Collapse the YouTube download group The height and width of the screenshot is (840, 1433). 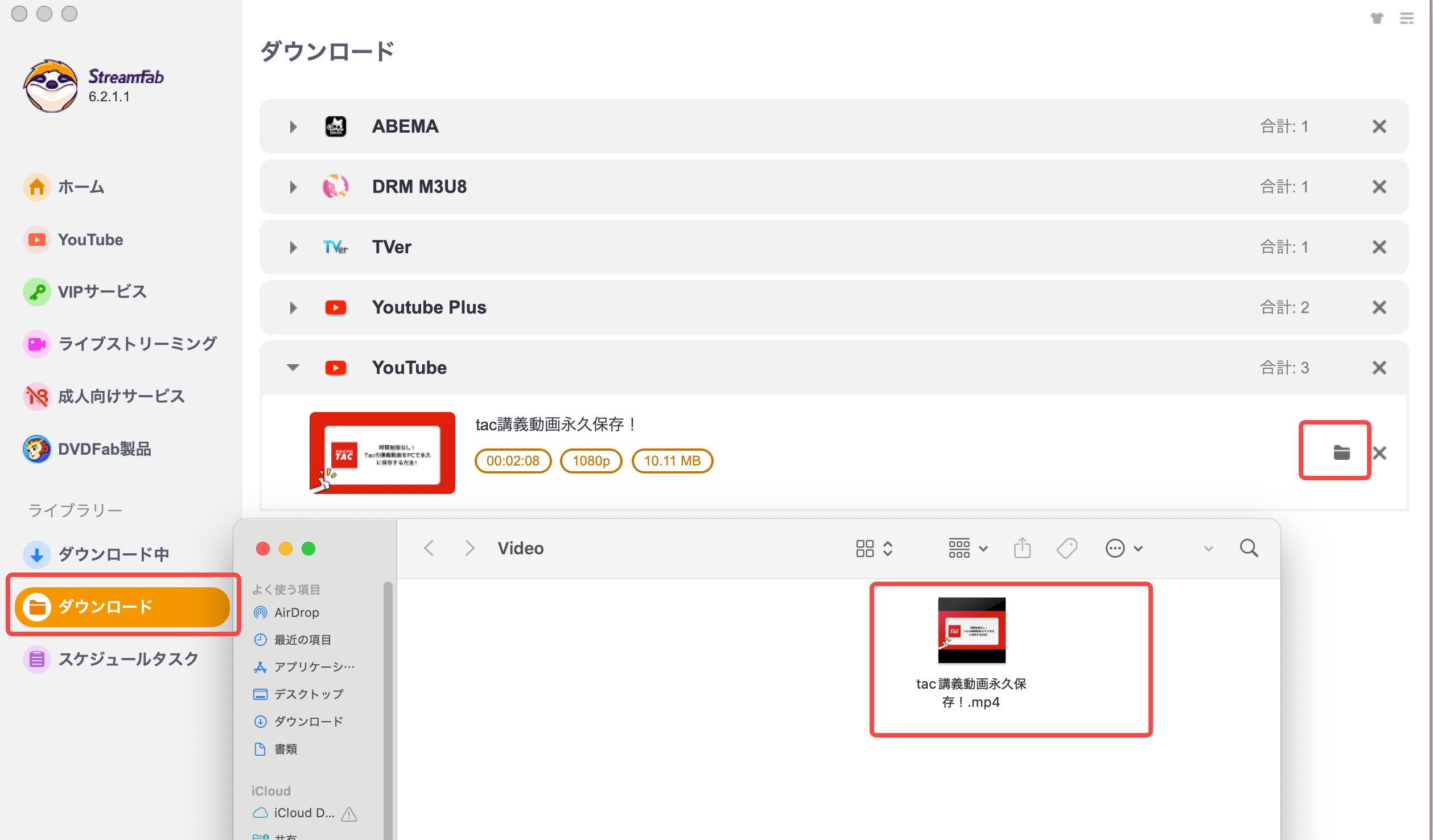[293, 368]
